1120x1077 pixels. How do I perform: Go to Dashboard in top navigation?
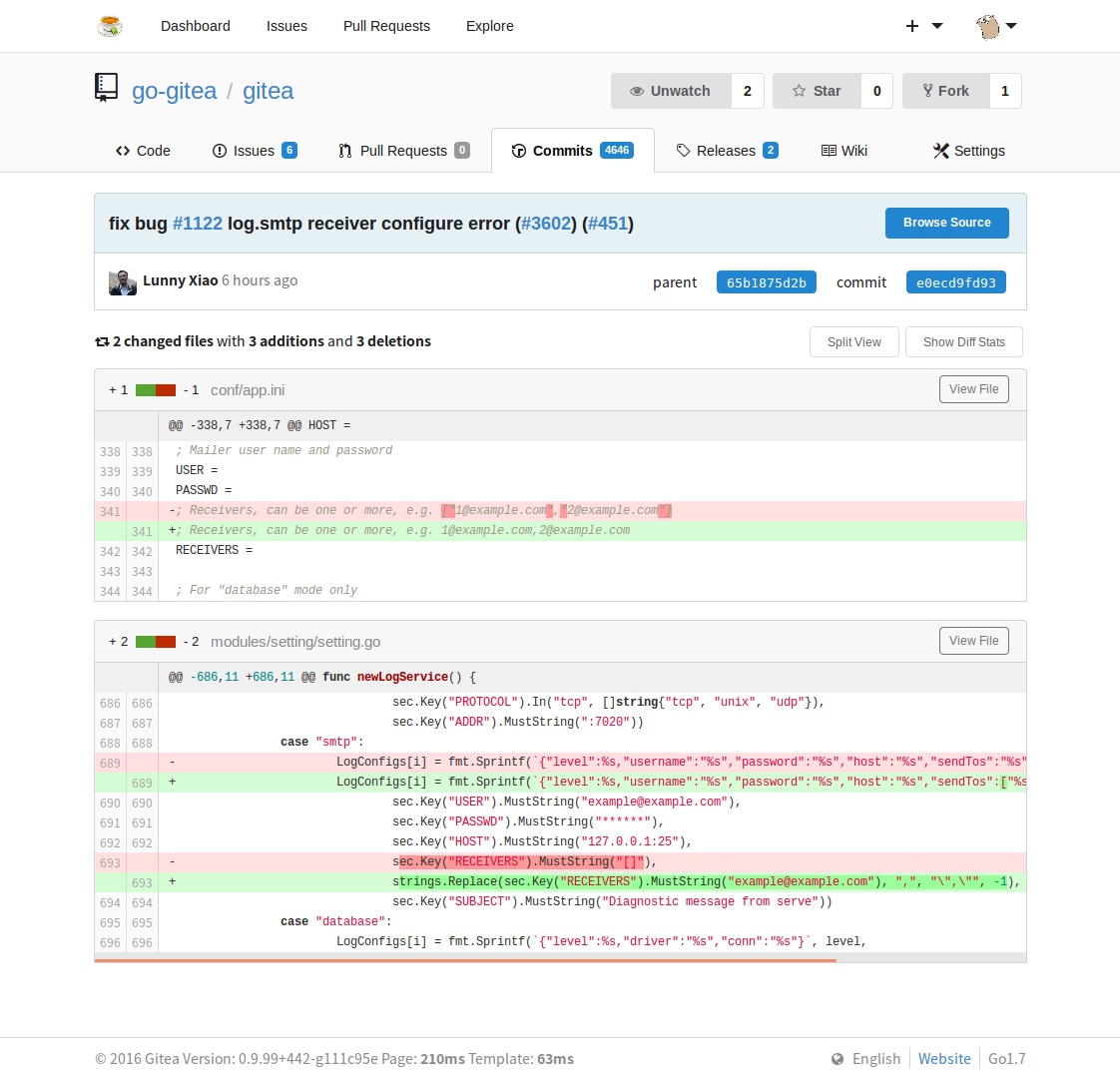[195, 26]
